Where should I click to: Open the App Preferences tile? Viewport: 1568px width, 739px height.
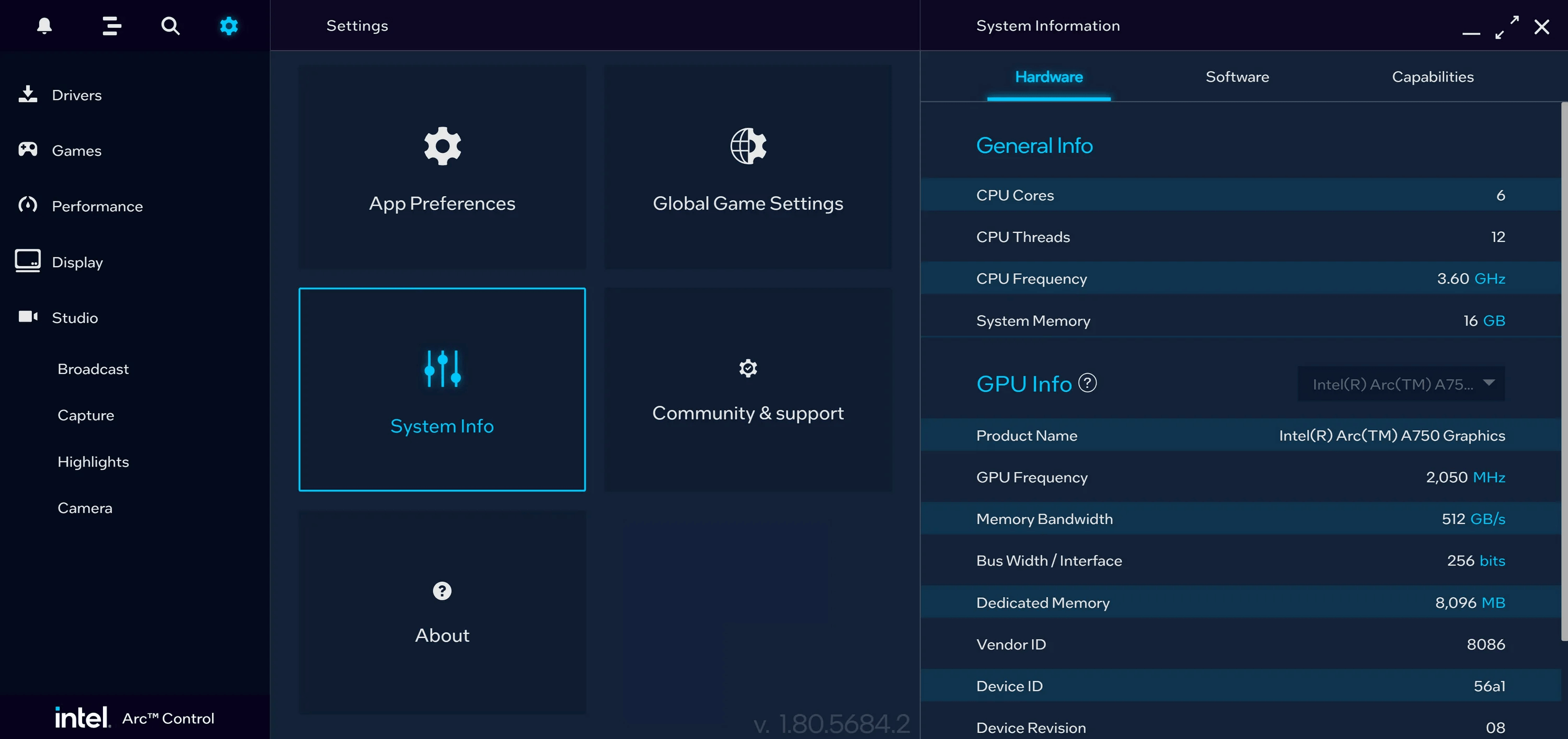[442, 167]
